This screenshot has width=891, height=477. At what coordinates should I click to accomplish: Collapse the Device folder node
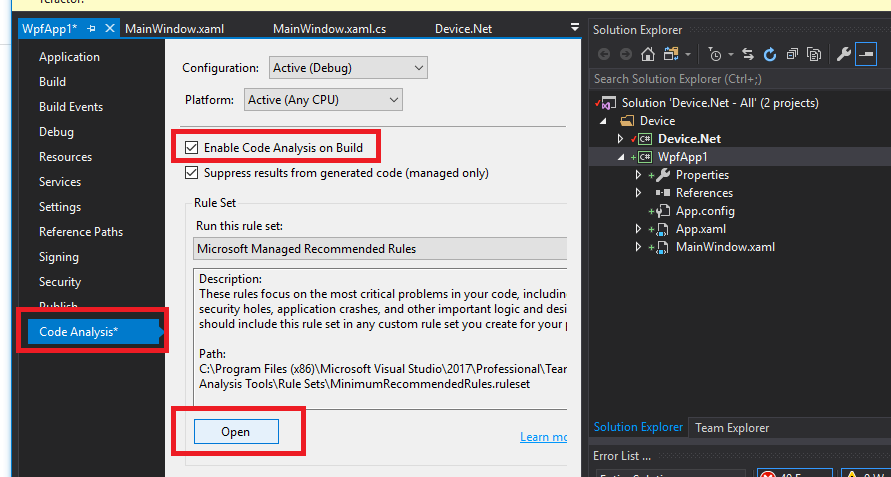click(x=603, y=121)
